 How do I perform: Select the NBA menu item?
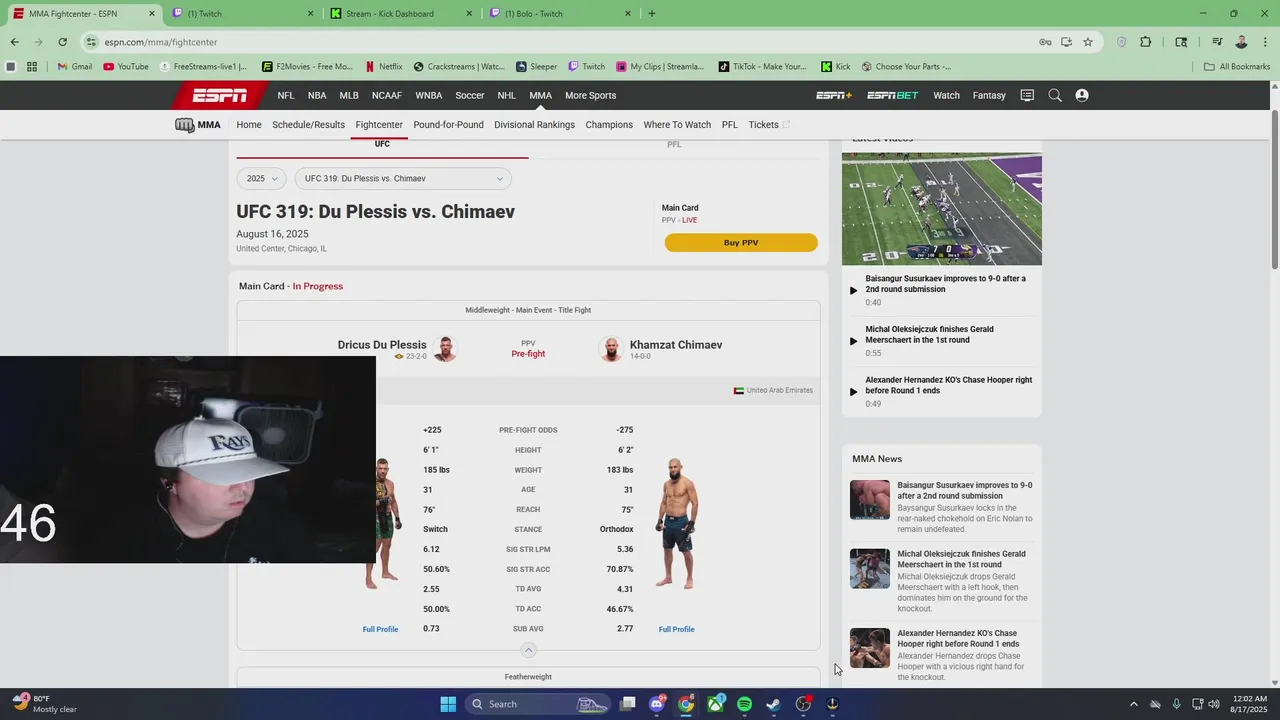pos(317,95)
